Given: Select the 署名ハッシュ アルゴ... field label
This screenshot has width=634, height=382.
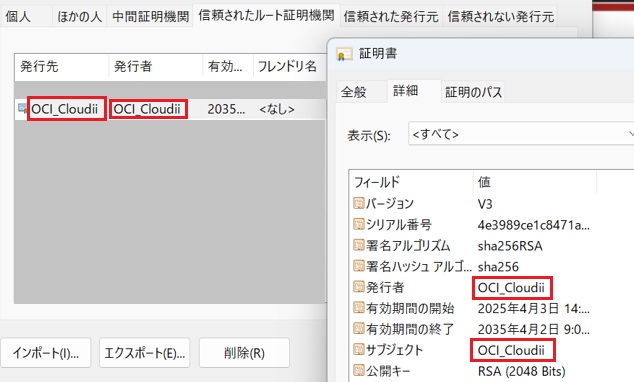Looking at the screenshot, I should [x=419, y=266].
